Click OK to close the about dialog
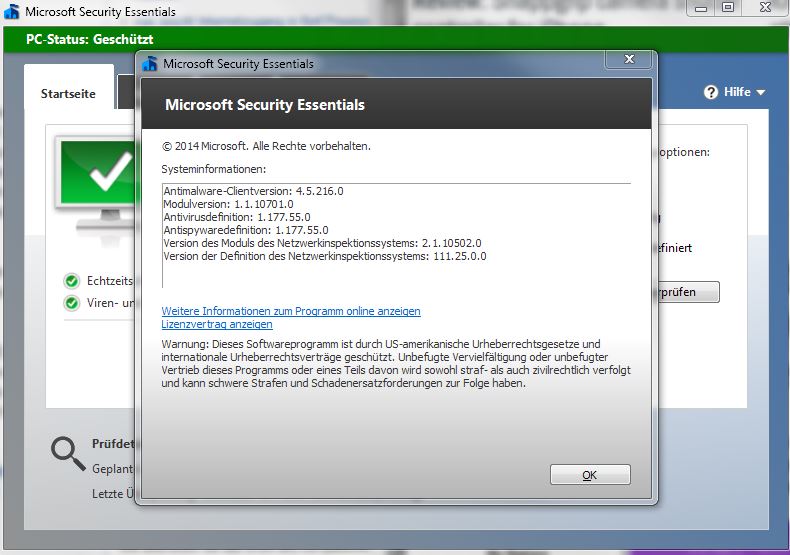Viewport: 790px width, 555px height. [590, 474]
